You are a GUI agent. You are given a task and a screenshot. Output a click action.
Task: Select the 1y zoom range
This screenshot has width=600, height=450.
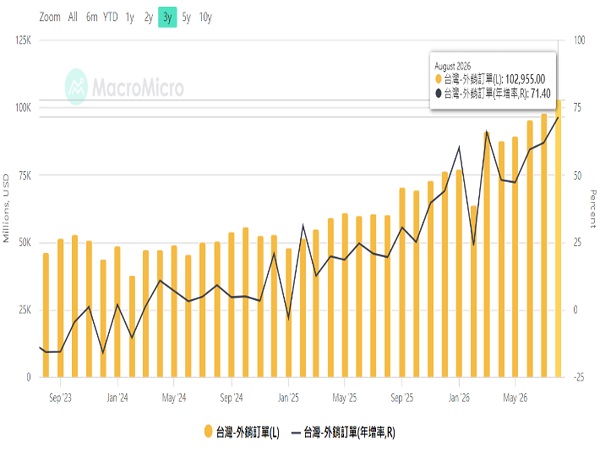coord(130,17)
